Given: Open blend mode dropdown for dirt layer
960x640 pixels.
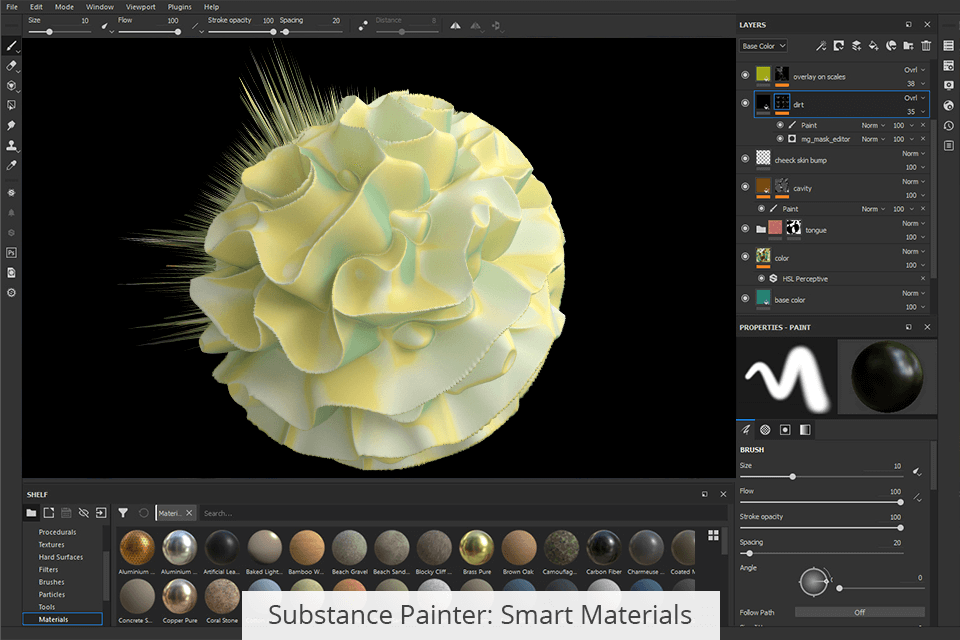Looking at the screenshot, I should [914, 98].
